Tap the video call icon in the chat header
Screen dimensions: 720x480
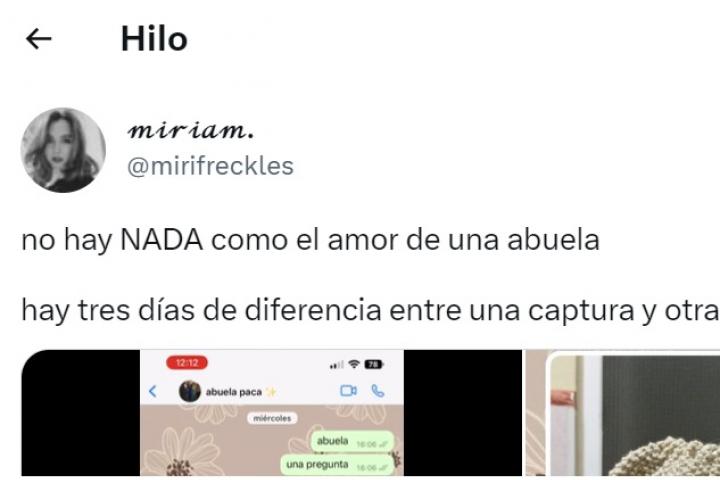(x=349, y=391)
